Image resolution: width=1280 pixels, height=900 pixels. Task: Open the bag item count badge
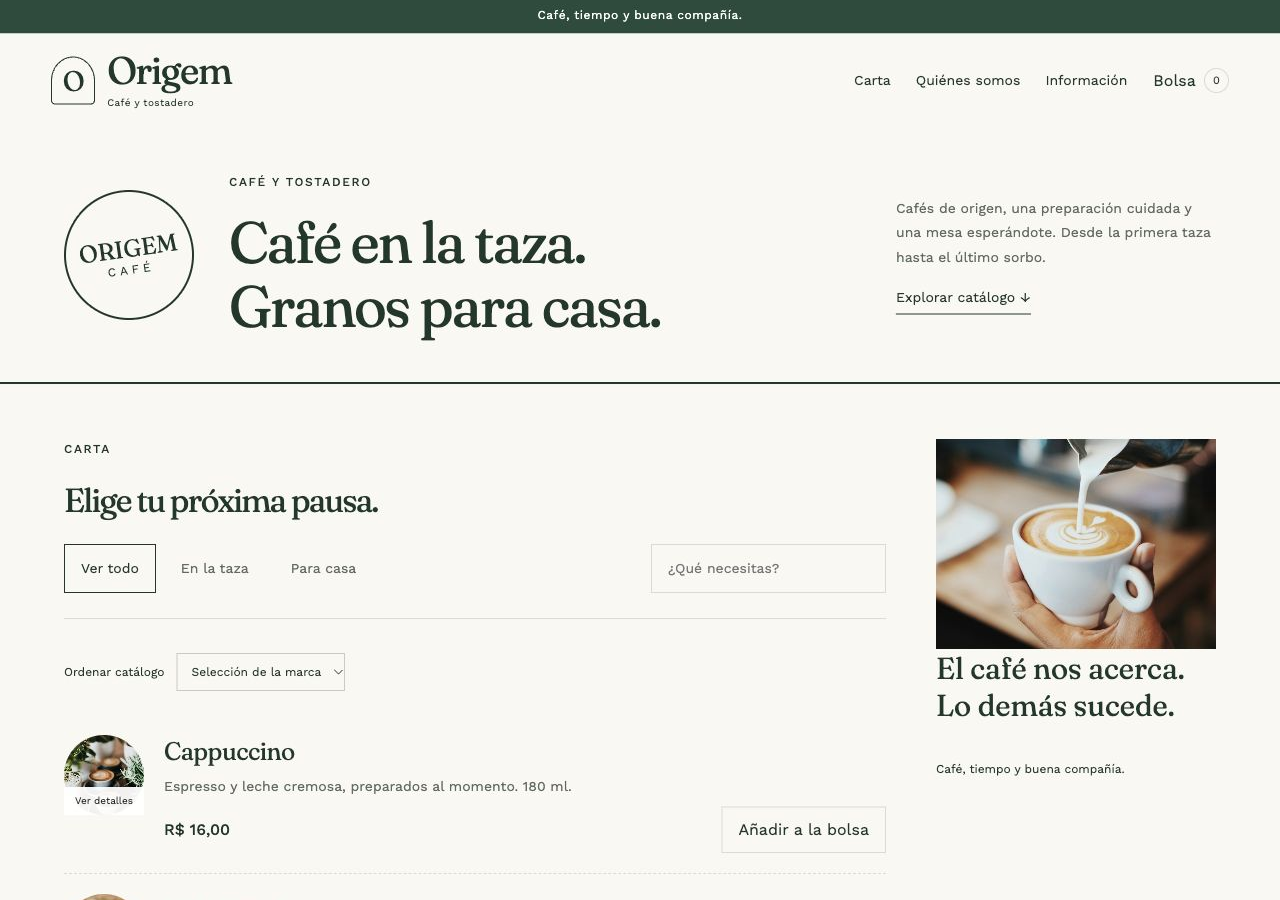[x=1216, y=81]
